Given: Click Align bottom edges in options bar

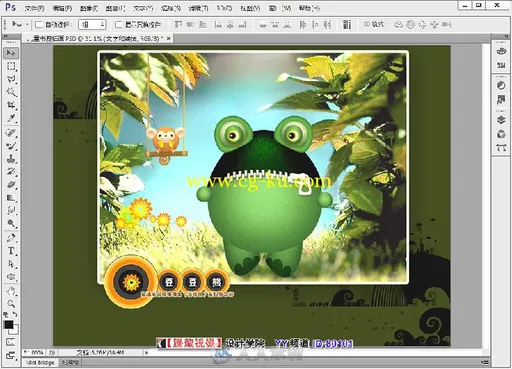Looking at the screenshot, I should (202, 24).
